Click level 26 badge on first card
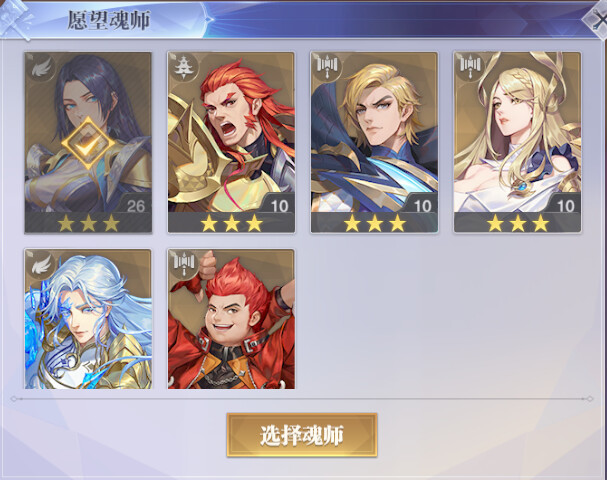The width and height of the screenshot is (607, 480). pyautogui.click(x=134, y=204)
